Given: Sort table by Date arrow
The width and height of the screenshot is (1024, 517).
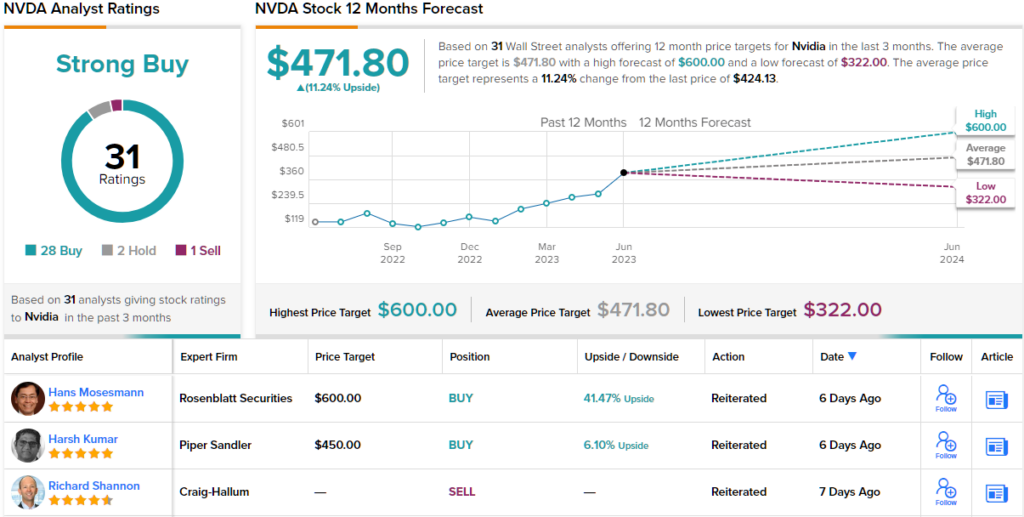Looking at the screenshot, I should (852, 357).
